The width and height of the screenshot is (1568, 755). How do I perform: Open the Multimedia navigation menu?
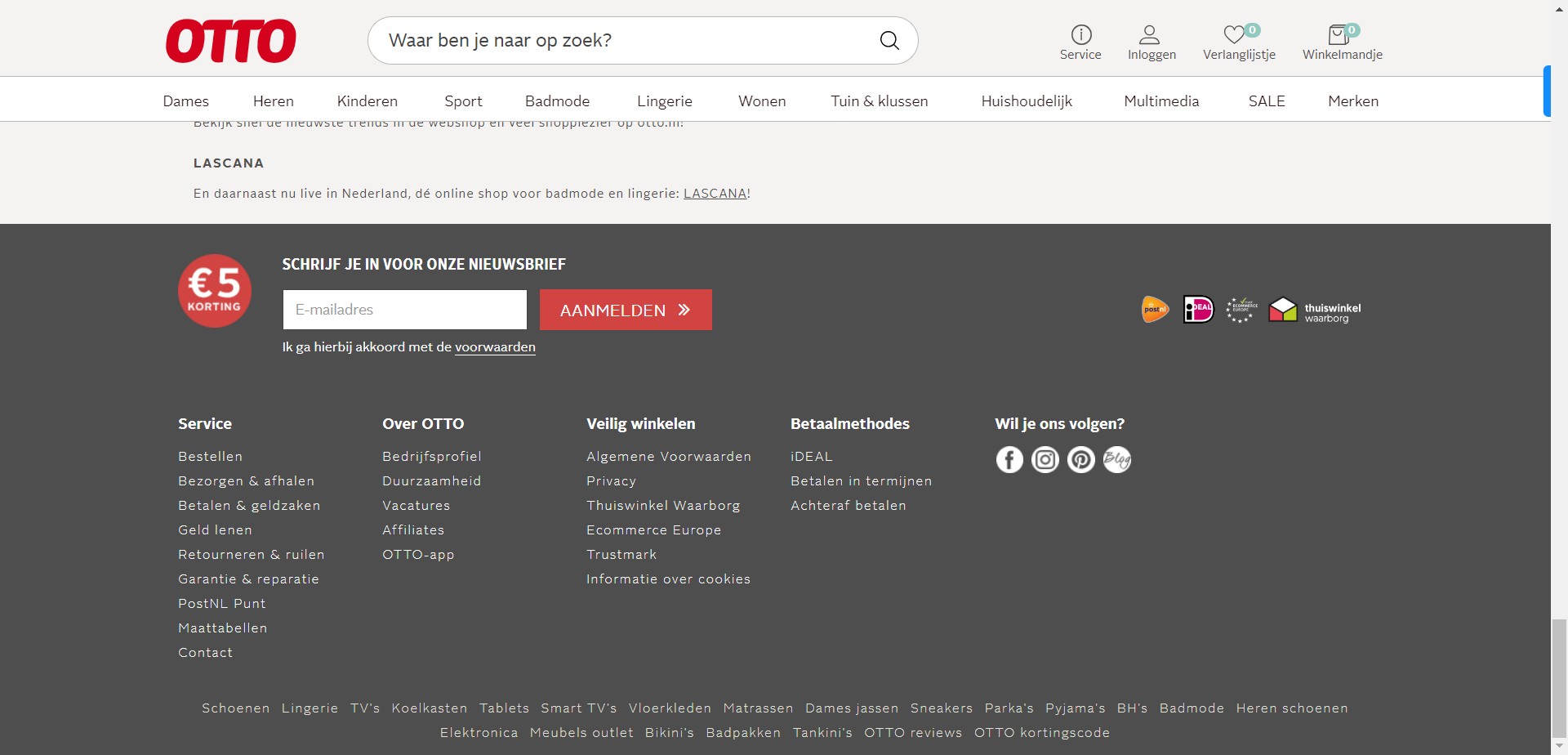pos(1161,101)
